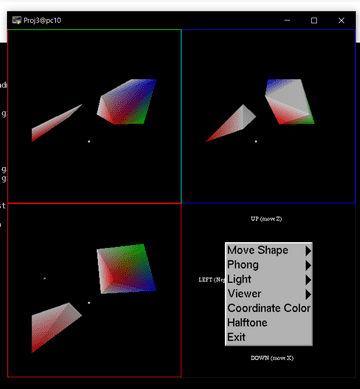
Task: Click the LEFT label beside the menu
Action: point(212,280)
